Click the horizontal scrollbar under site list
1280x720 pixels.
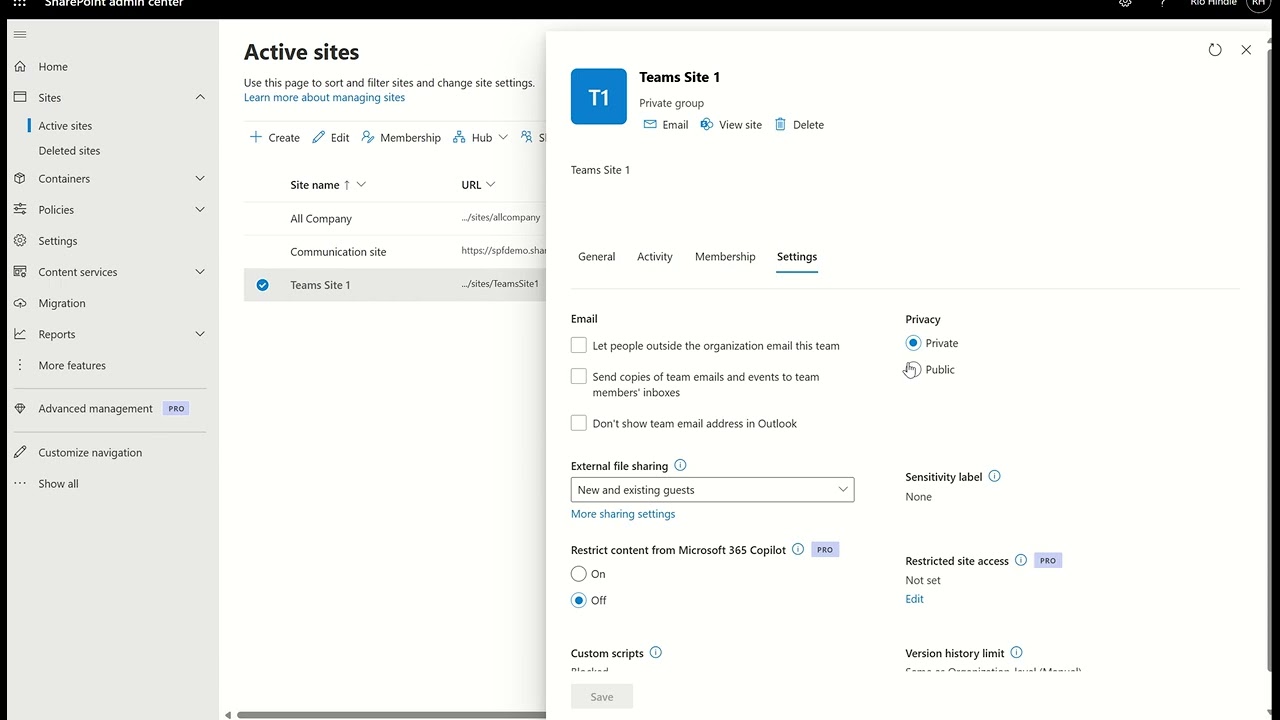392,715
